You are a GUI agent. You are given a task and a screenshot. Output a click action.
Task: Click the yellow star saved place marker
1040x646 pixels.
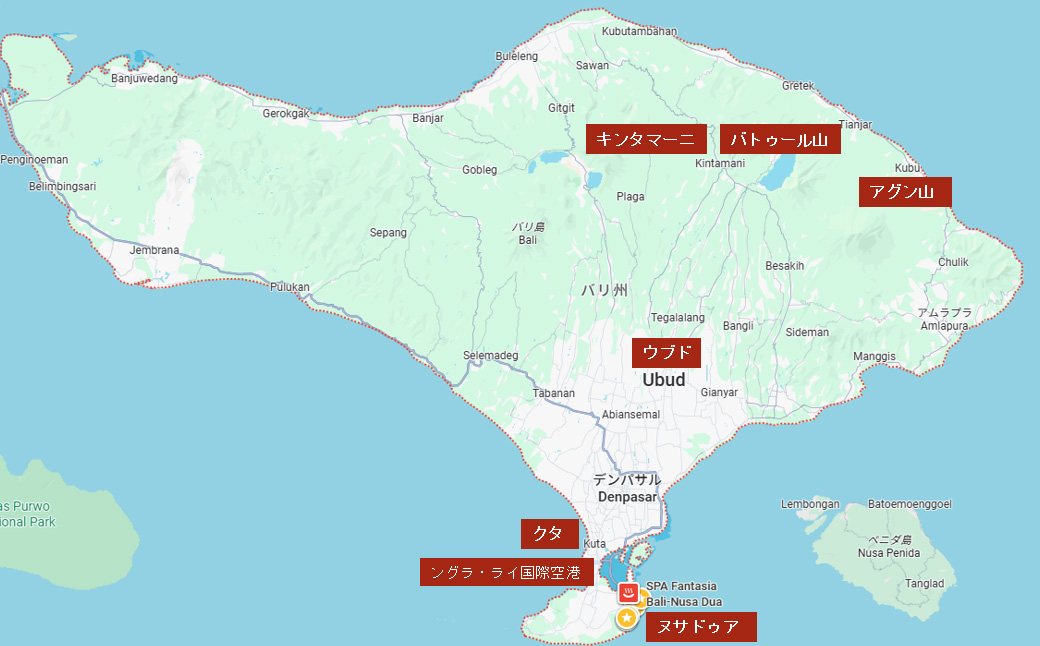627,619
